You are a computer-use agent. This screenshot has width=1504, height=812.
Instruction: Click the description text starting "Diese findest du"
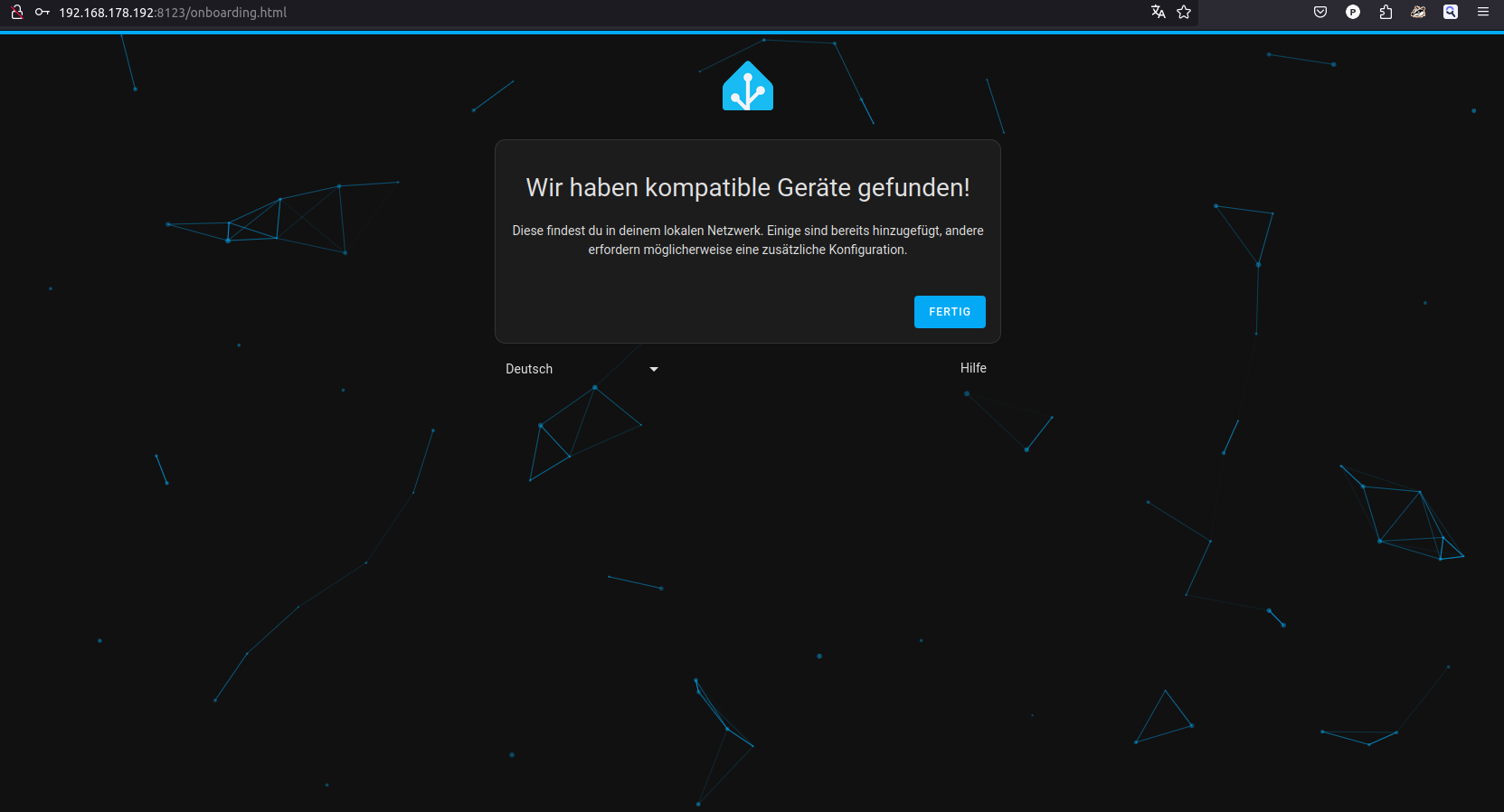748,240
